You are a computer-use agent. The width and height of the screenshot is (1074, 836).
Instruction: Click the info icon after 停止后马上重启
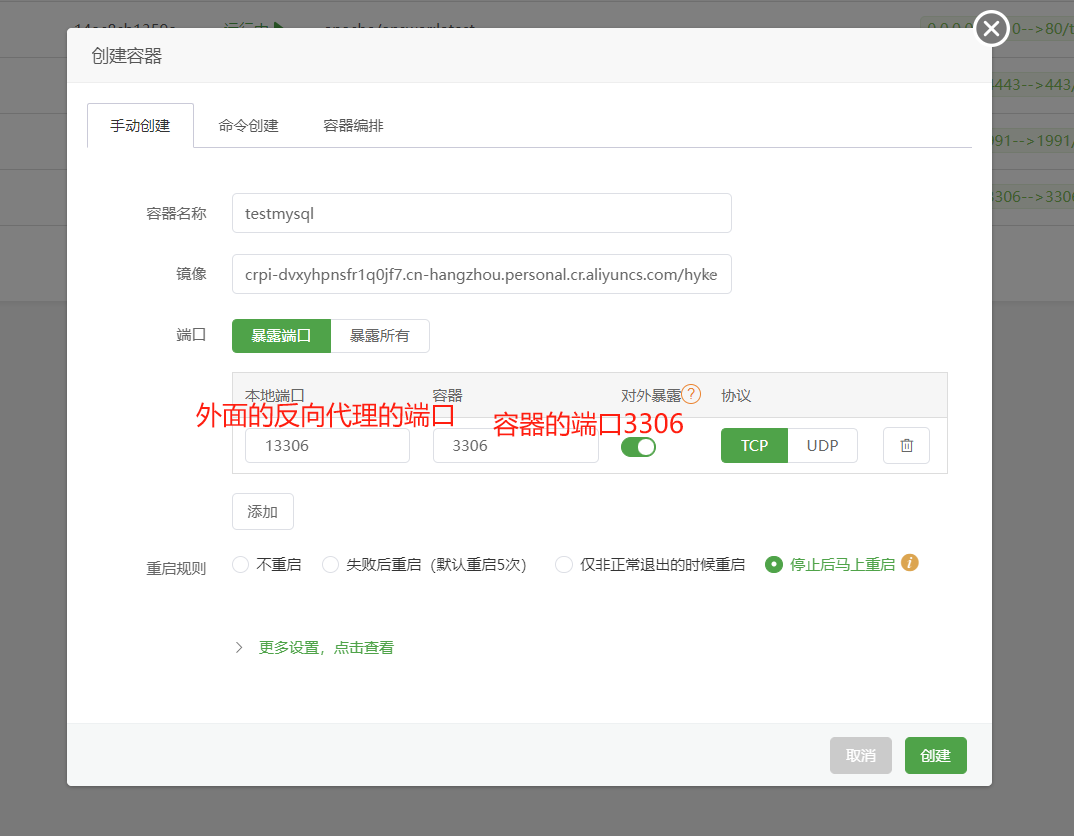tap(909, 563)
